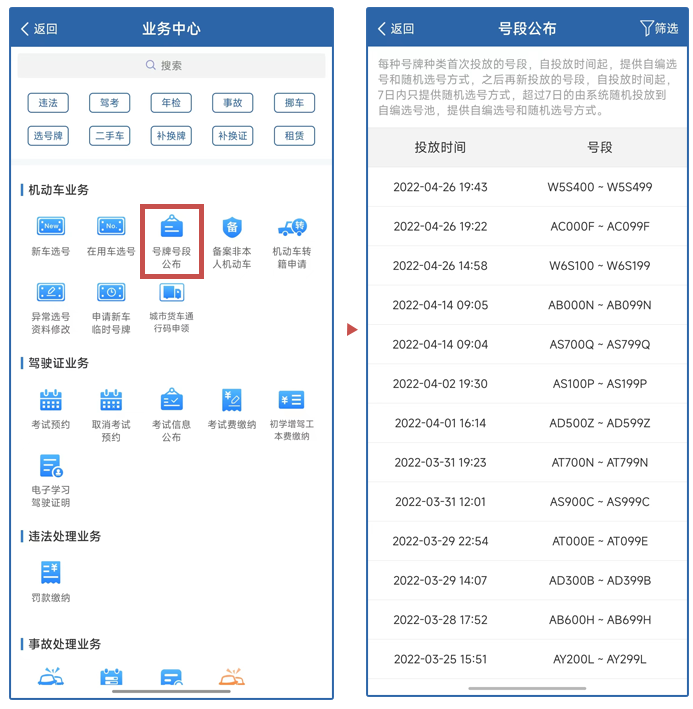Open 取消考试预约 calendar icon
693x709 pixels.
[111, 400]
